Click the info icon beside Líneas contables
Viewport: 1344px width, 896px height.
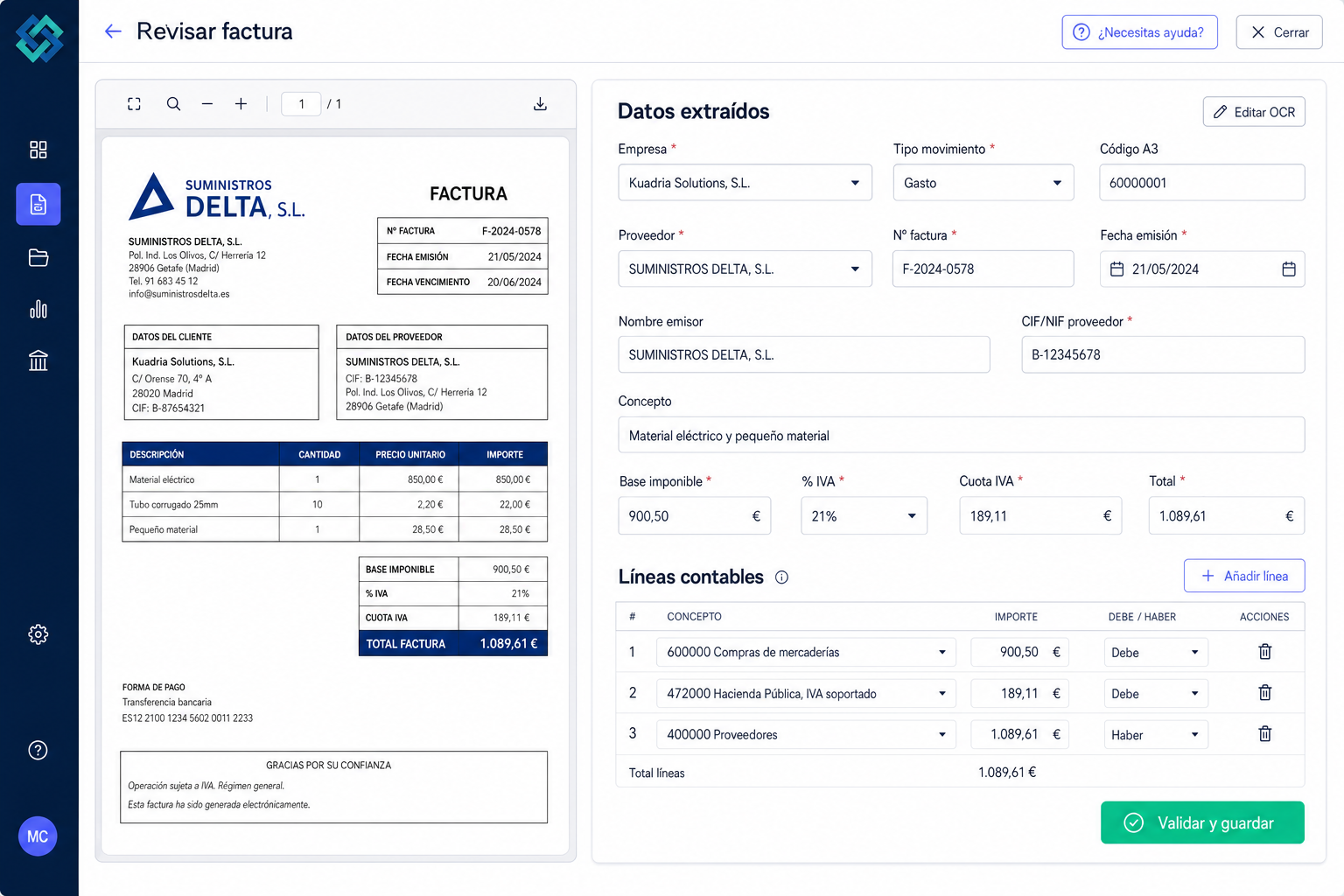point(782,577)
